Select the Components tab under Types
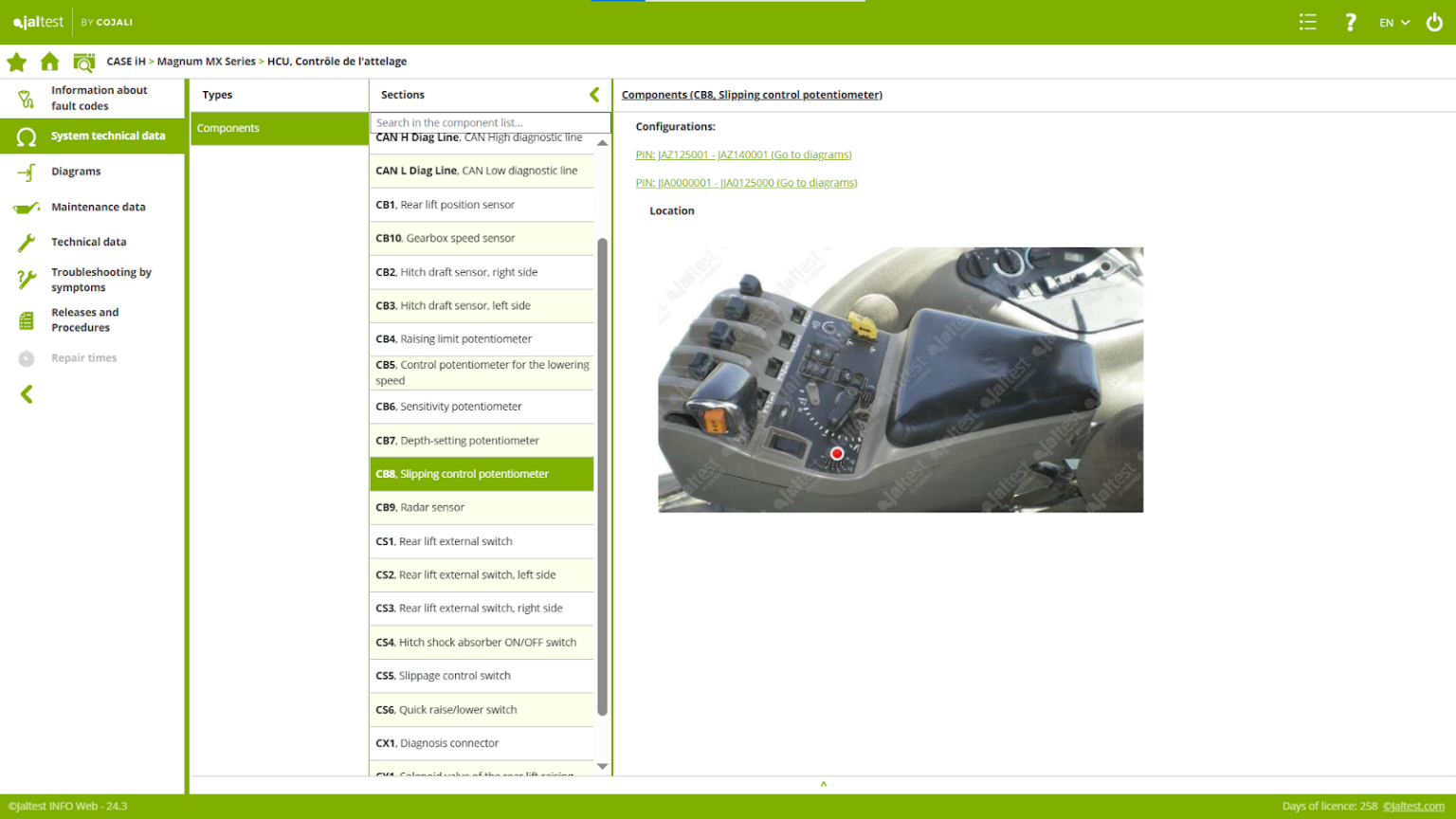This screenshot has width=1456, height=819. tap(228, 128)
